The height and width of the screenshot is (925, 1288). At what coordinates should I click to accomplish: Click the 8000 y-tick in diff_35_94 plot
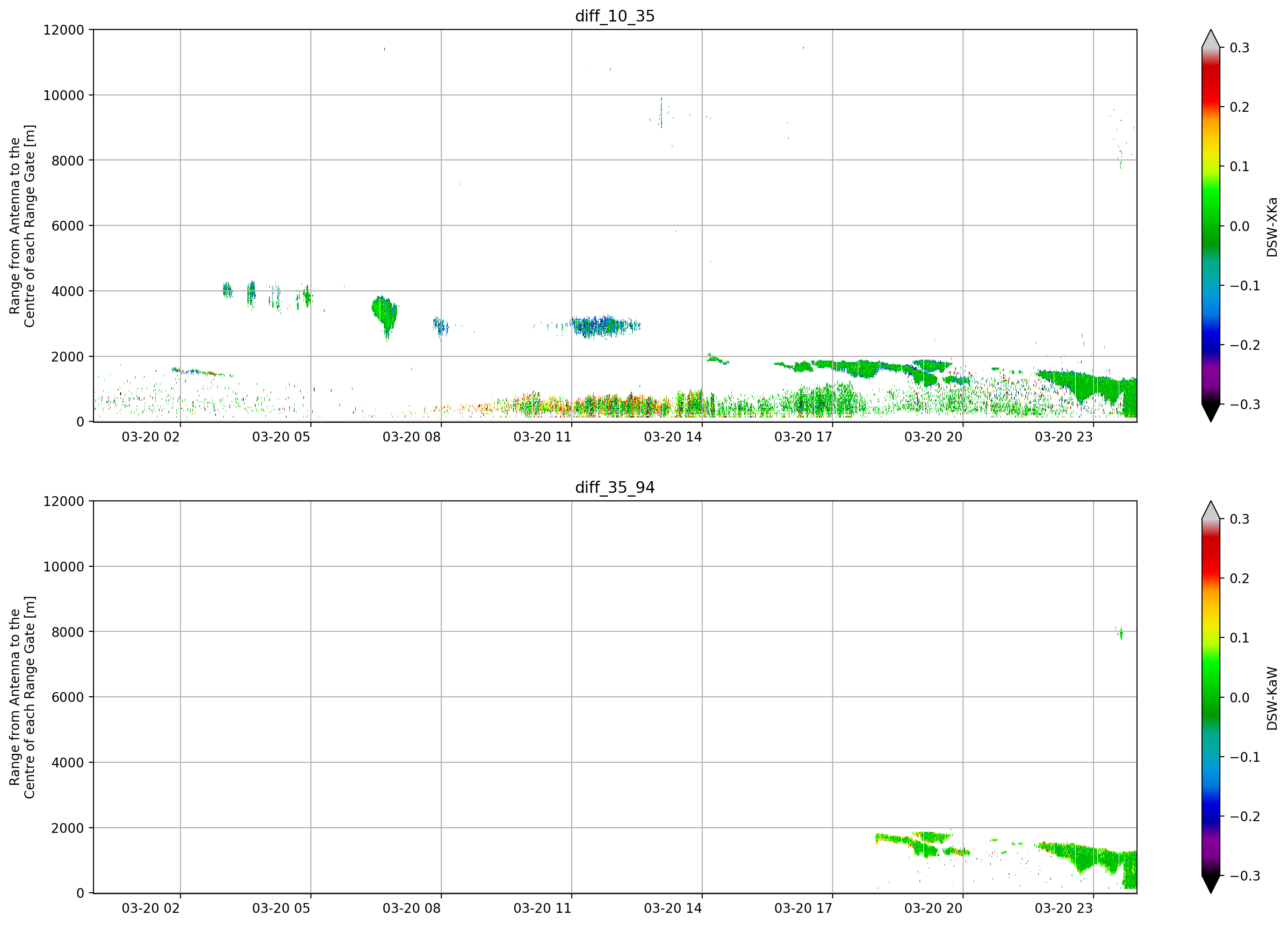coord(68,632)
